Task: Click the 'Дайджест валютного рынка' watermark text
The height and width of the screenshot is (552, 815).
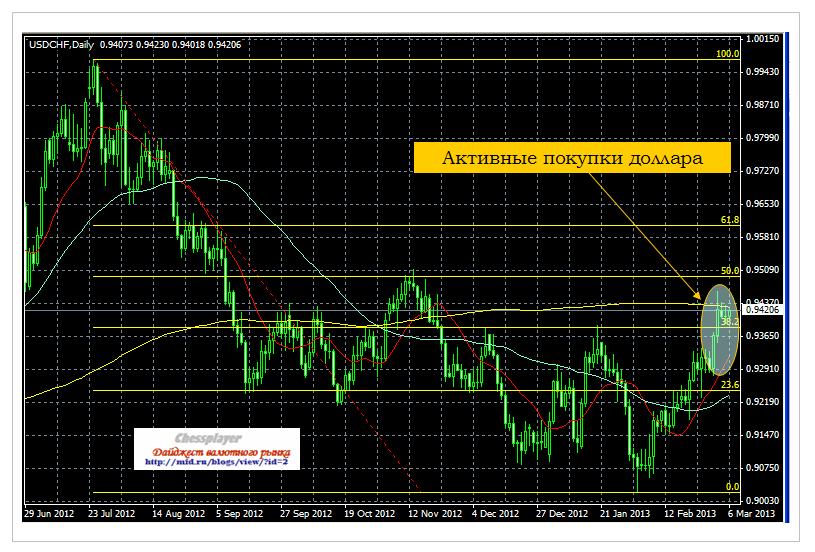Action: pyautogui.click(x=216, y=452)
